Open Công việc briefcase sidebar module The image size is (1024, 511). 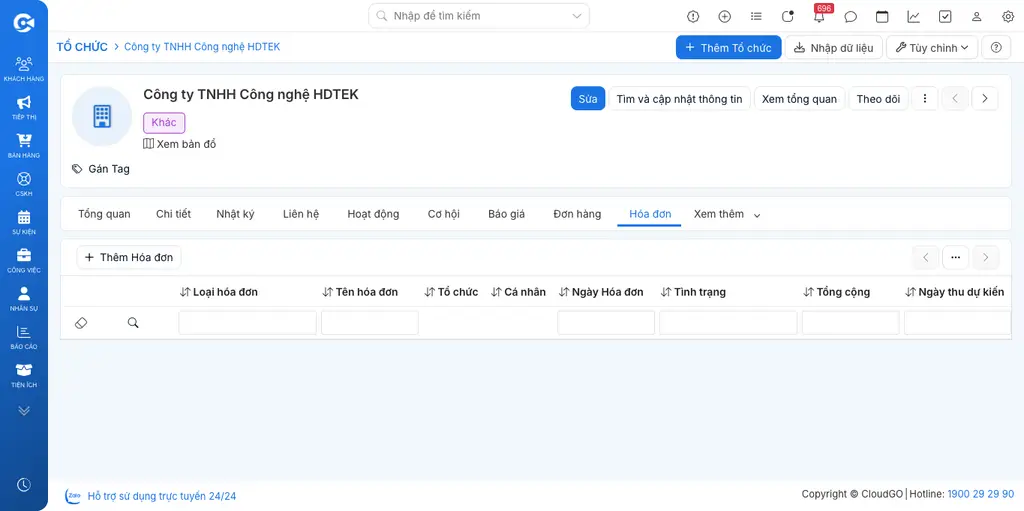24,261
